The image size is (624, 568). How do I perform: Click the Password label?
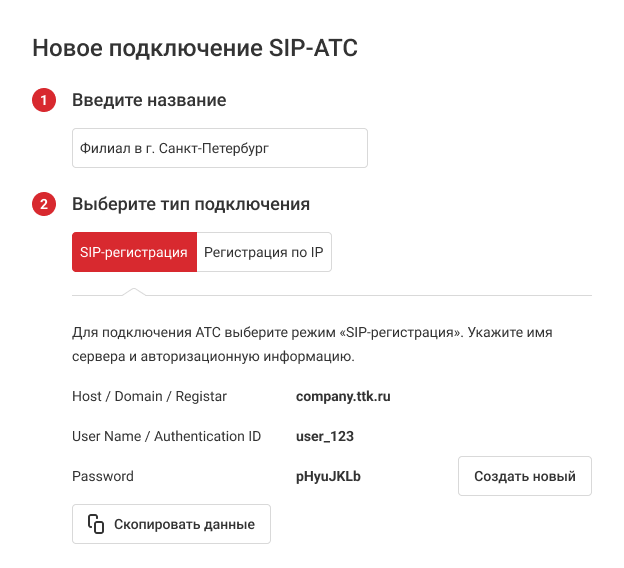click(103, 476)
